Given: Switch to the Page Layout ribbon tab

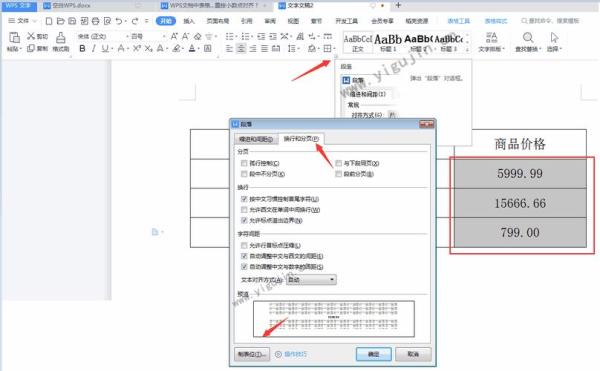Looking at the screenshot, I should click(x=218, y=21).
